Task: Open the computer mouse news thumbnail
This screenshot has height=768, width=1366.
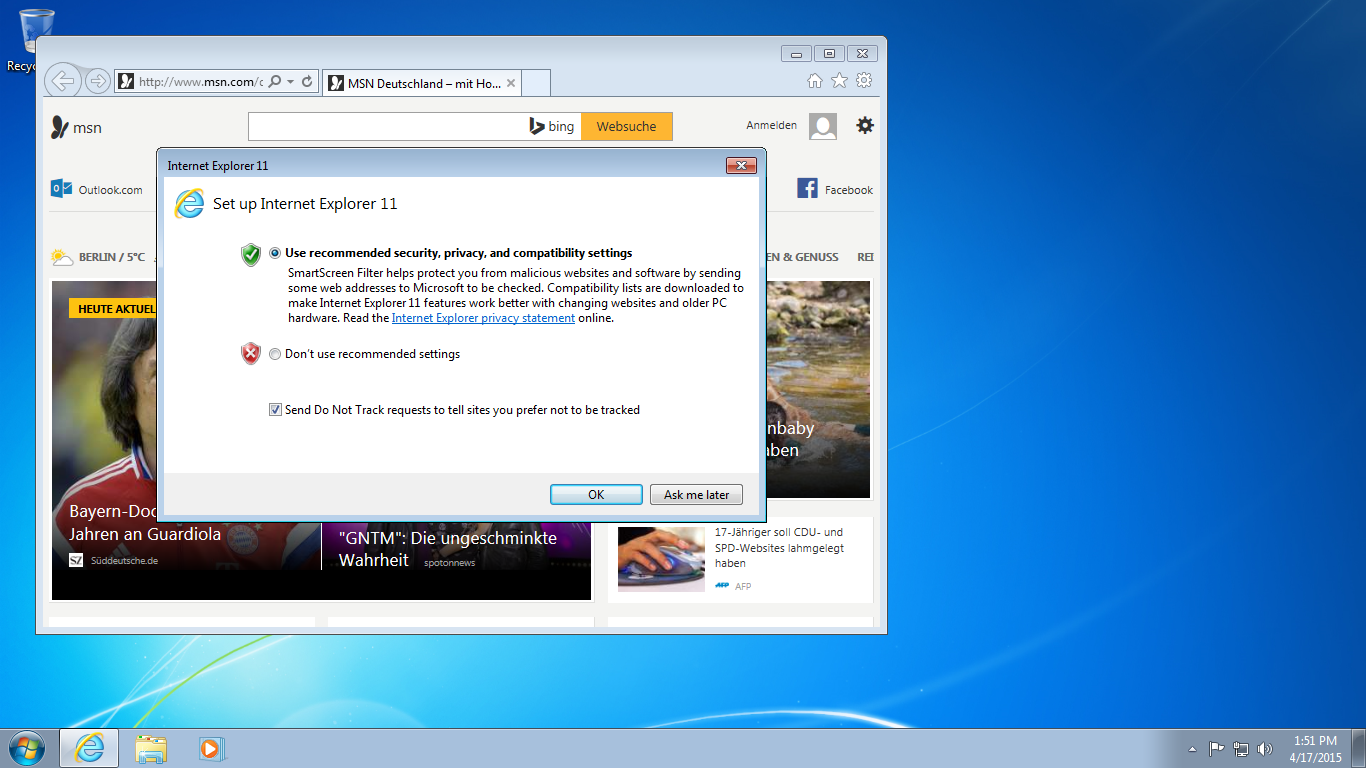Action: 661,558
